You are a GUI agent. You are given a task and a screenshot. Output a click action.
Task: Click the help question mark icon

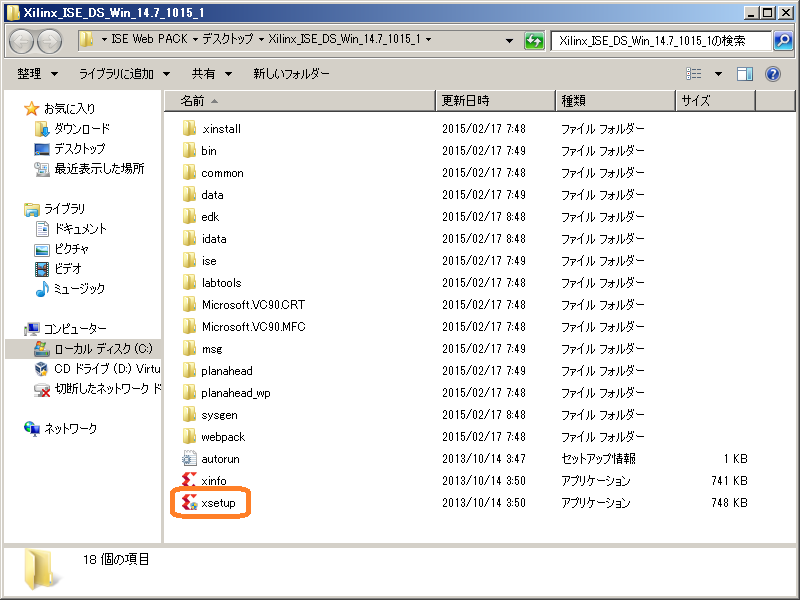772,74
